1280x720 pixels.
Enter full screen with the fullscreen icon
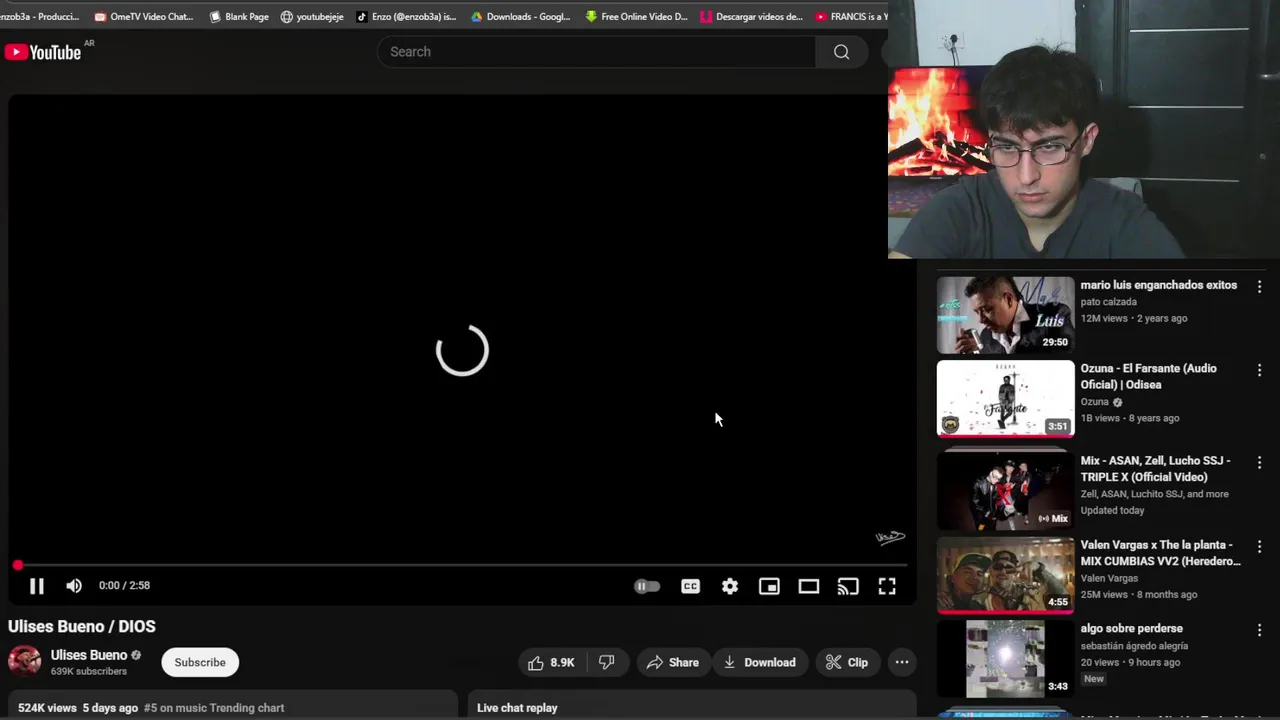coord(887,586)
